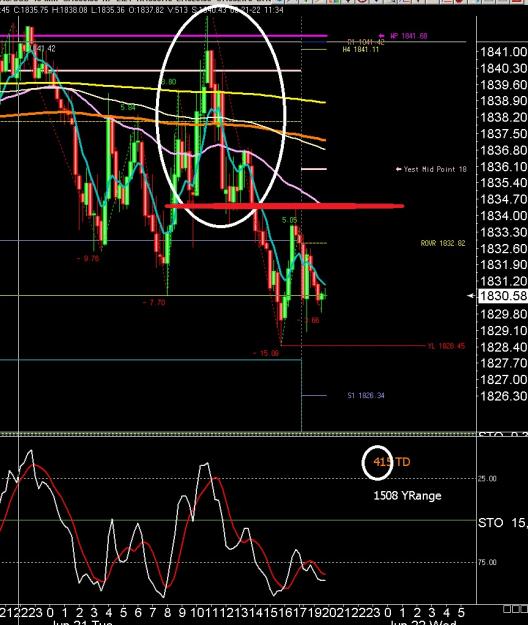Click the 1828.40 price axis label
528x625 pixels.
click(504, 347)
